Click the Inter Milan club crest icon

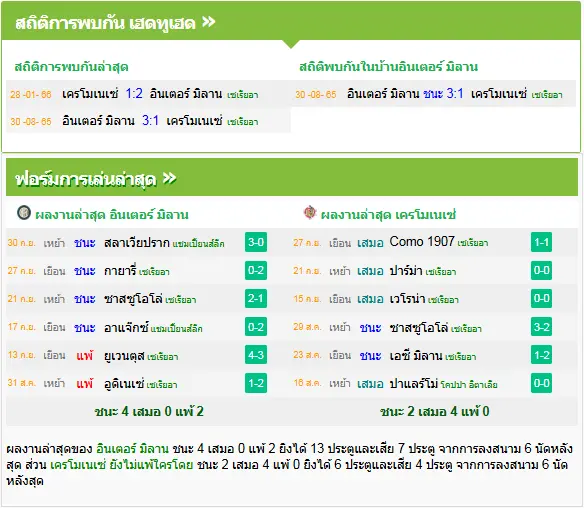click(24, 212)
